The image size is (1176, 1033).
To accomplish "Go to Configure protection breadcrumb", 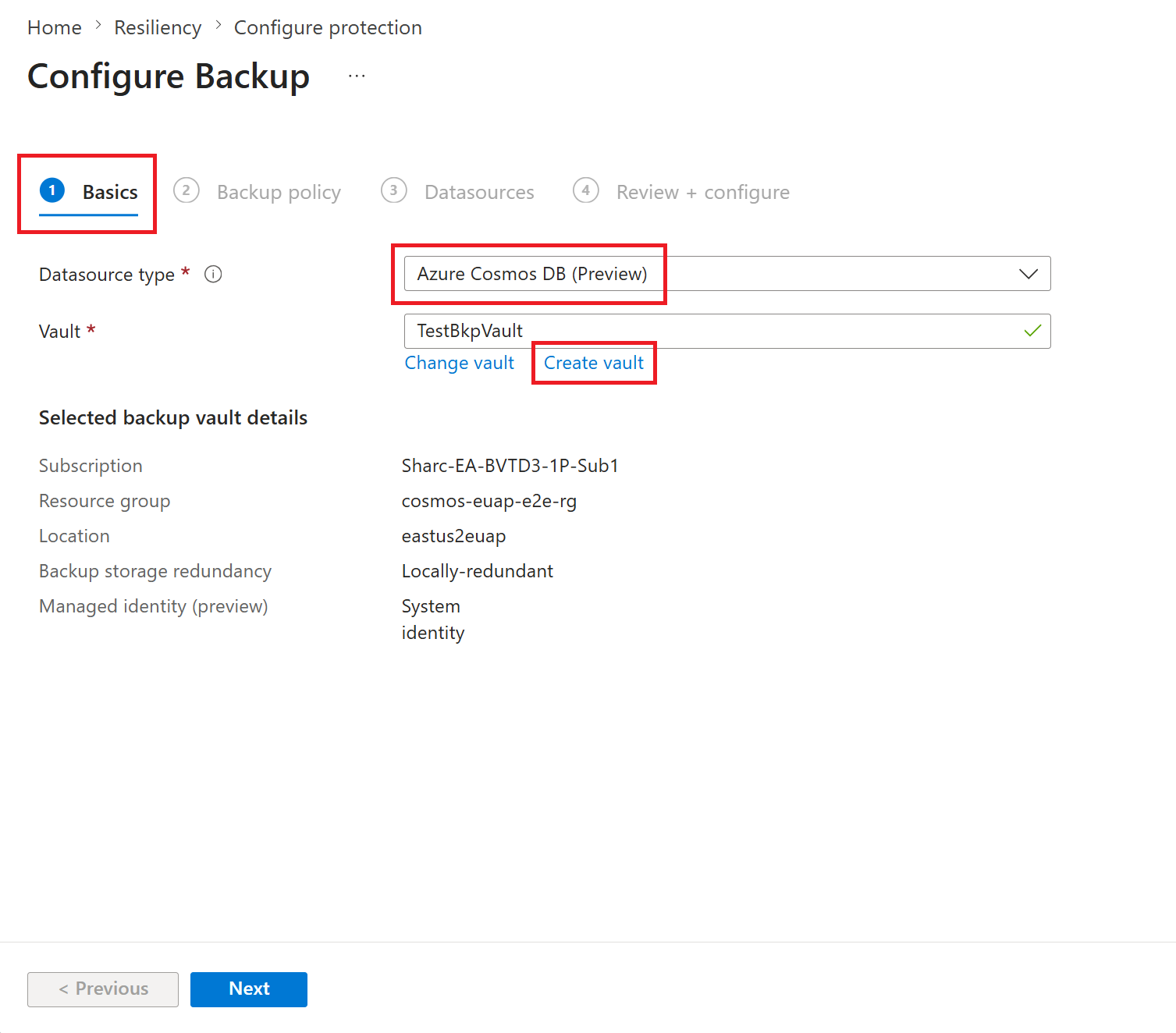I will tap(328, 27).
